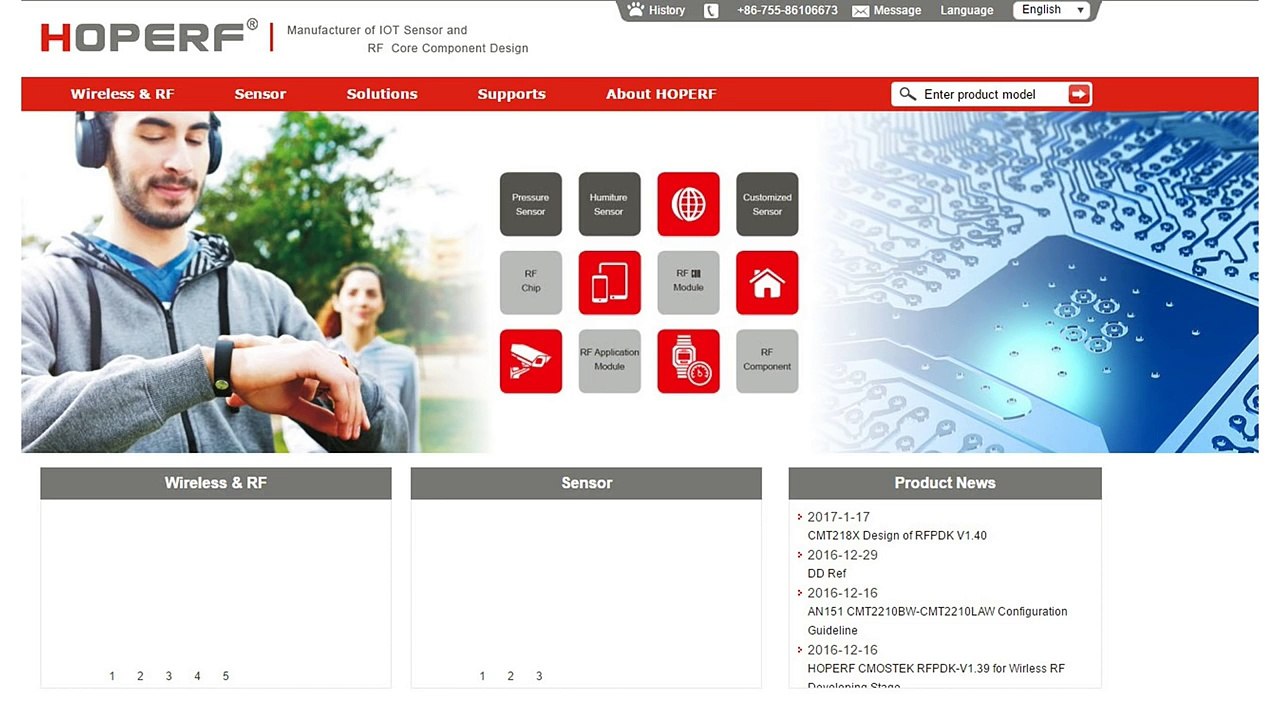This screenshot has height=720, width=1280.
Task: Expand the English language dropdown
Action: (x=1052, y=10)
